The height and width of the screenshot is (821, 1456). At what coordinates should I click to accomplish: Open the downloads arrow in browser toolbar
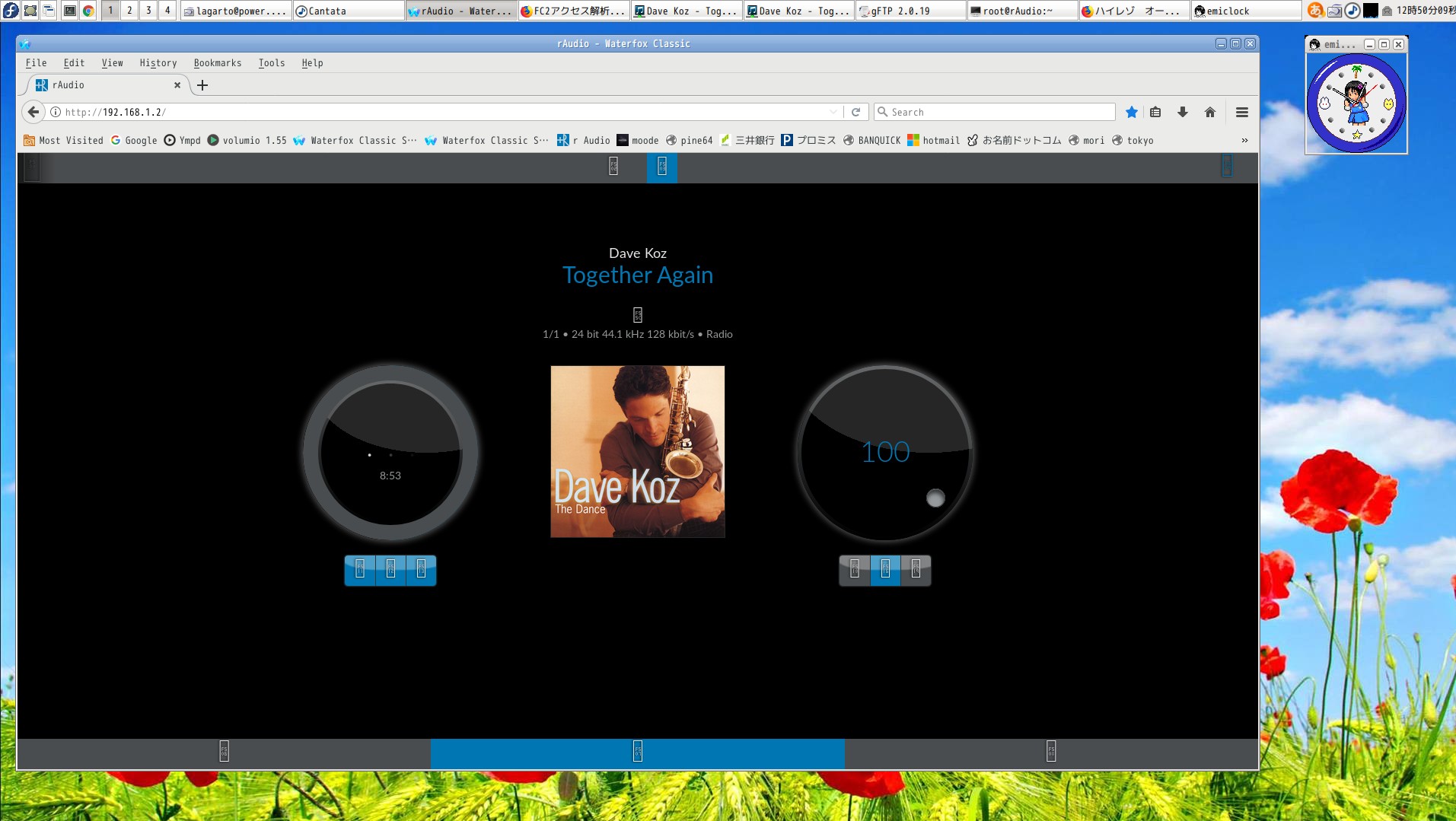pos(1182,113)
